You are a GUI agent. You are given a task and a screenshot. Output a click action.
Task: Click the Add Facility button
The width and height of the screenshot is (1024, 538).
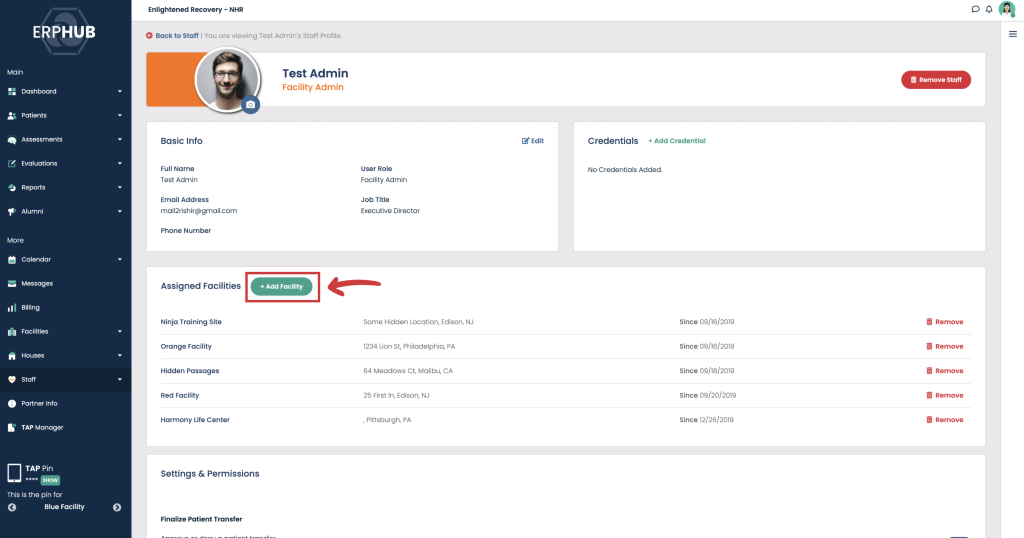[x=281, y=287]
